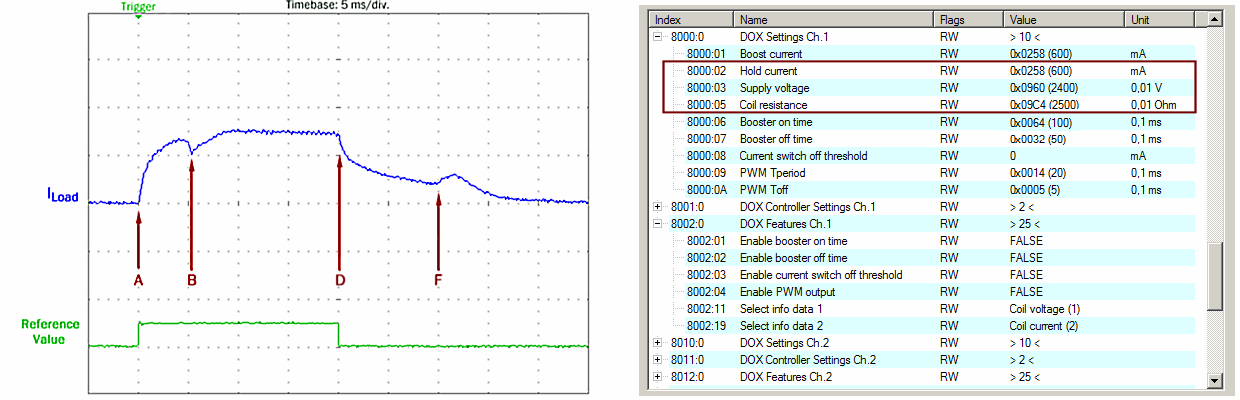Image resolution: width=1240 pixels, height=400 pixels.
Task: Collapse the 8000:0 DOX Settings Ch.1 node
Action: pos(657,36)
